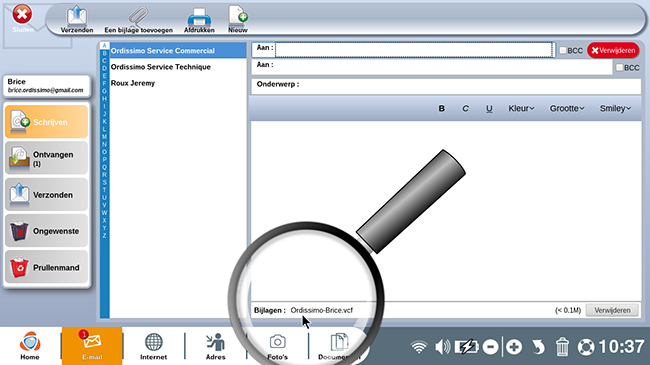
Task: Open E-mail app in bottom bar
Action: coord(92,346)
